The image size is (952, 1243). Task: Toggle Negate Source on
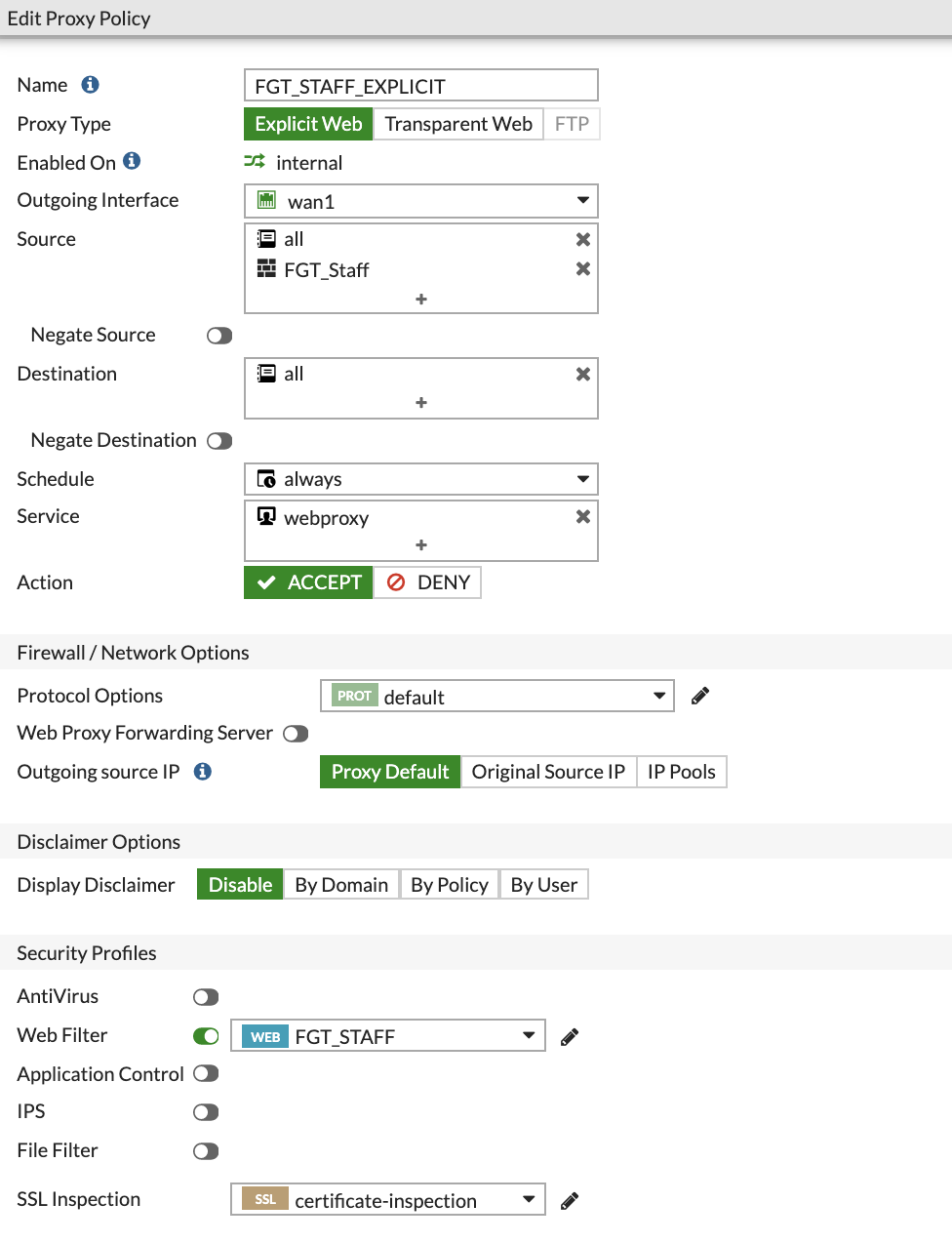click(218, 335)
